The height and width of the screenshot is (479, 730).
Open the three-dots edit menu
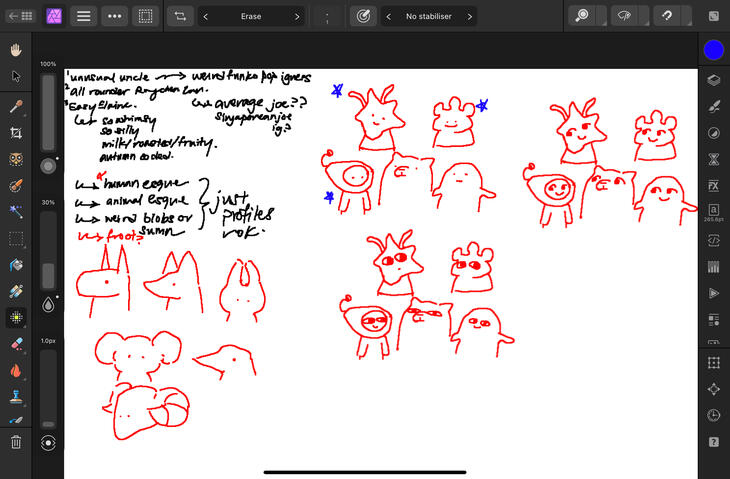(114, 16)
